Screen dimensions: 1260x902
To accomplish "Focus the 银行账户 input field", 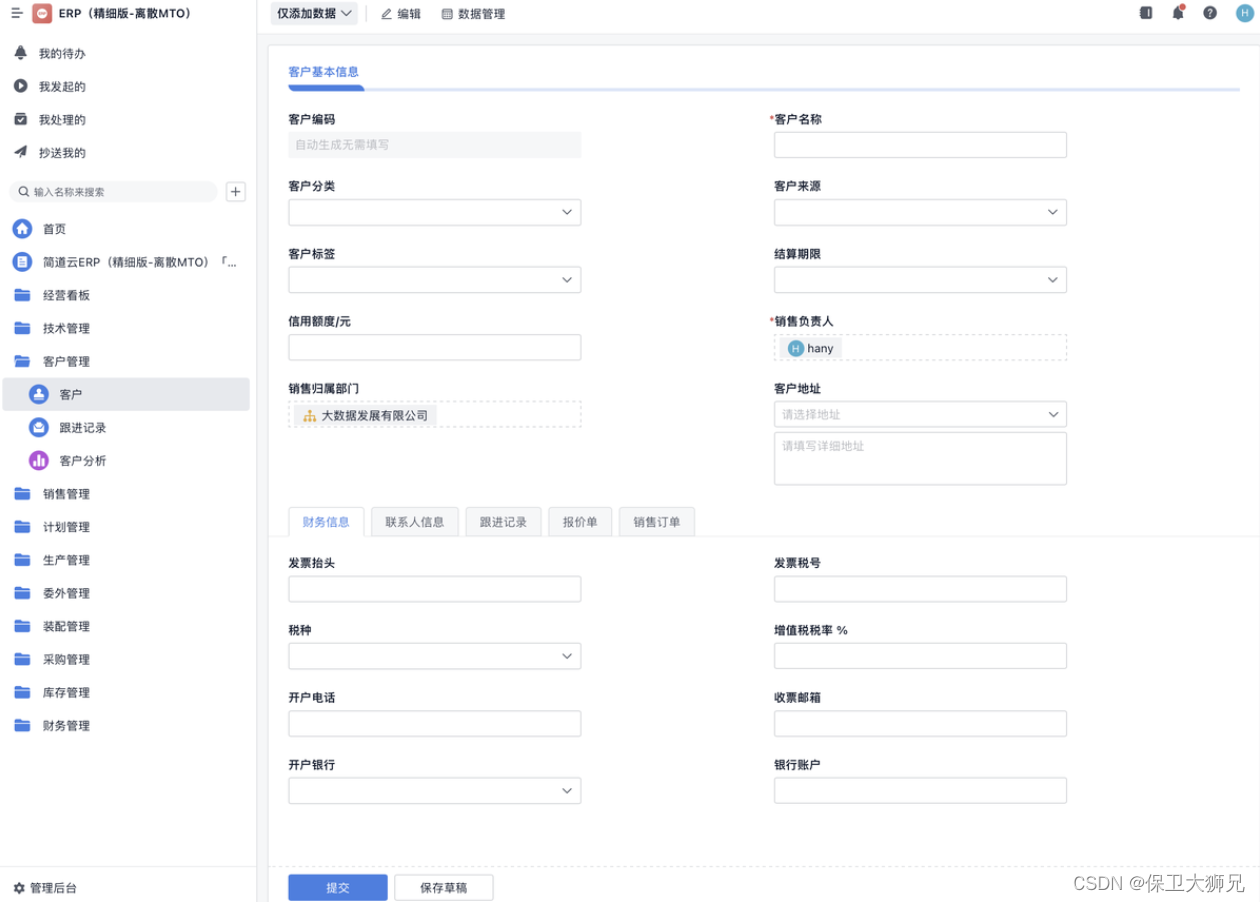I will coord(920,791).
